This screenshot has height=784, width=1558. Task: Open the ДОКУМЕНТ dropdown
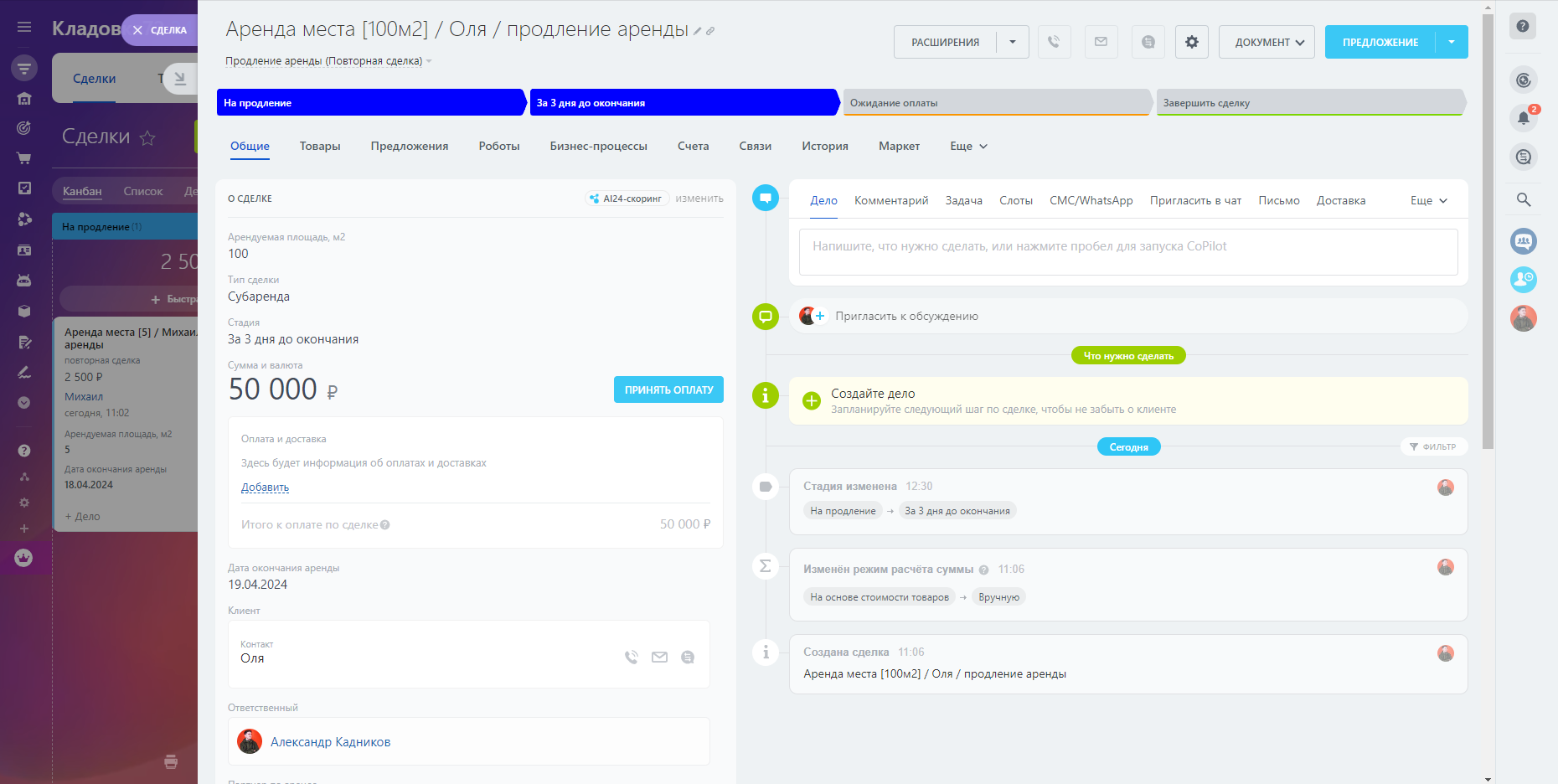pos(1267,42)
